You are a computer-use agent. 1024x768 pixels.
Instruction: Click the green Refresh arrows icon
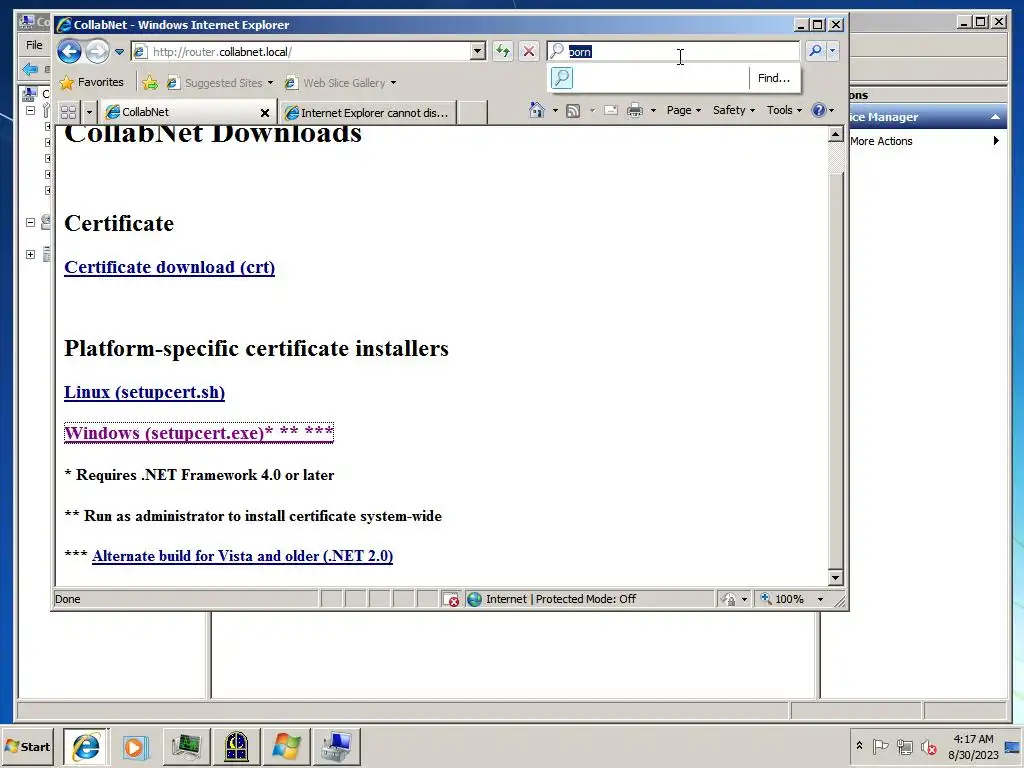(502, 51)
